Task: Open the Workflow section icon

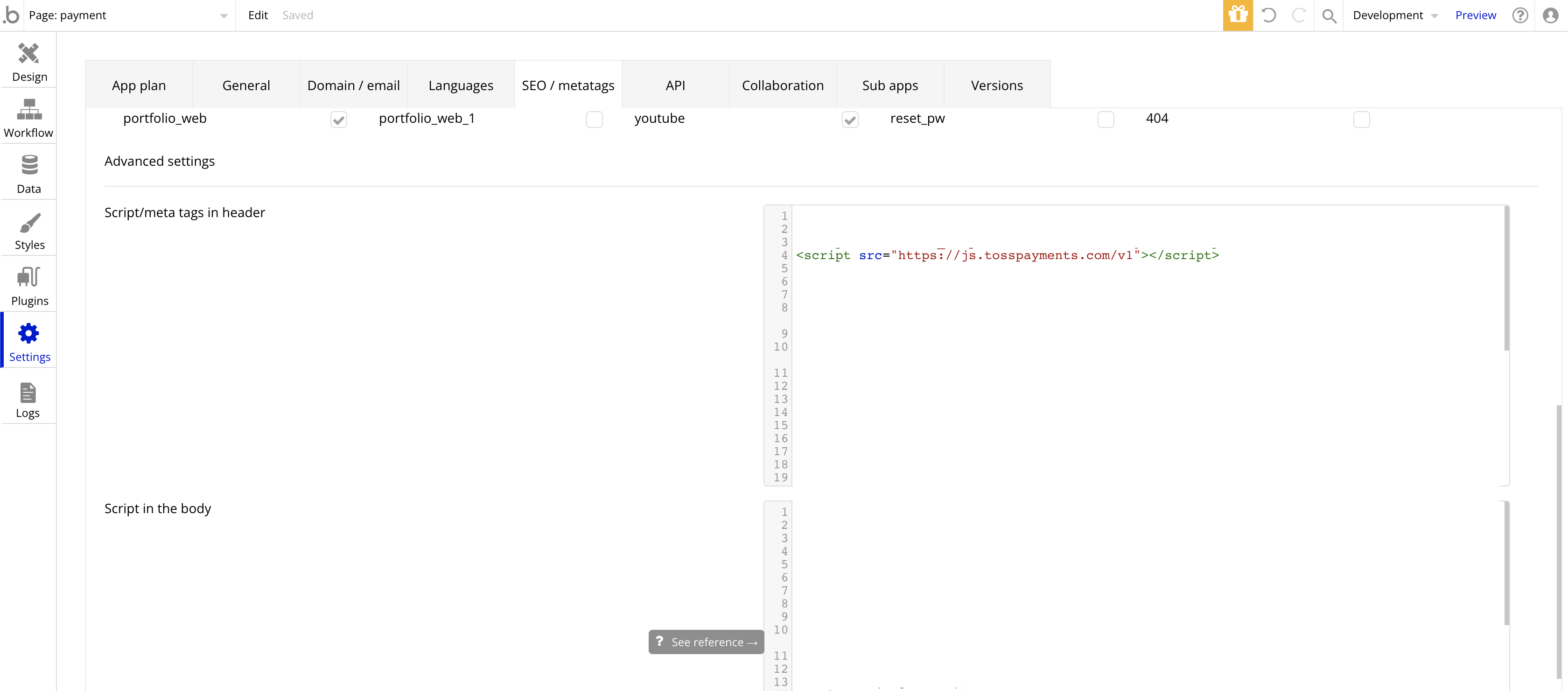Action: point(29,109)
